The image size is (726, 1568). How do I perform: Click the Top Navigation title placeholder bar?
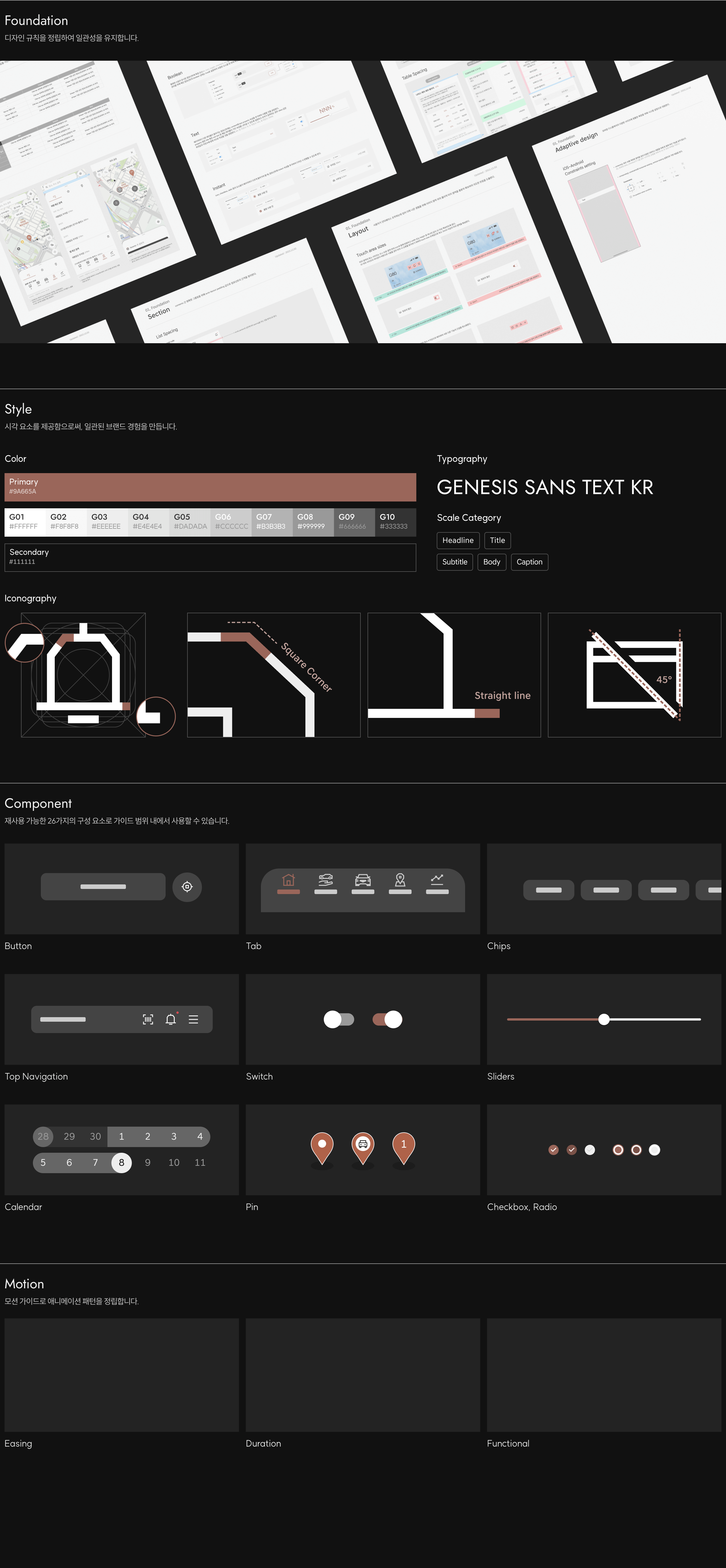63,1019
